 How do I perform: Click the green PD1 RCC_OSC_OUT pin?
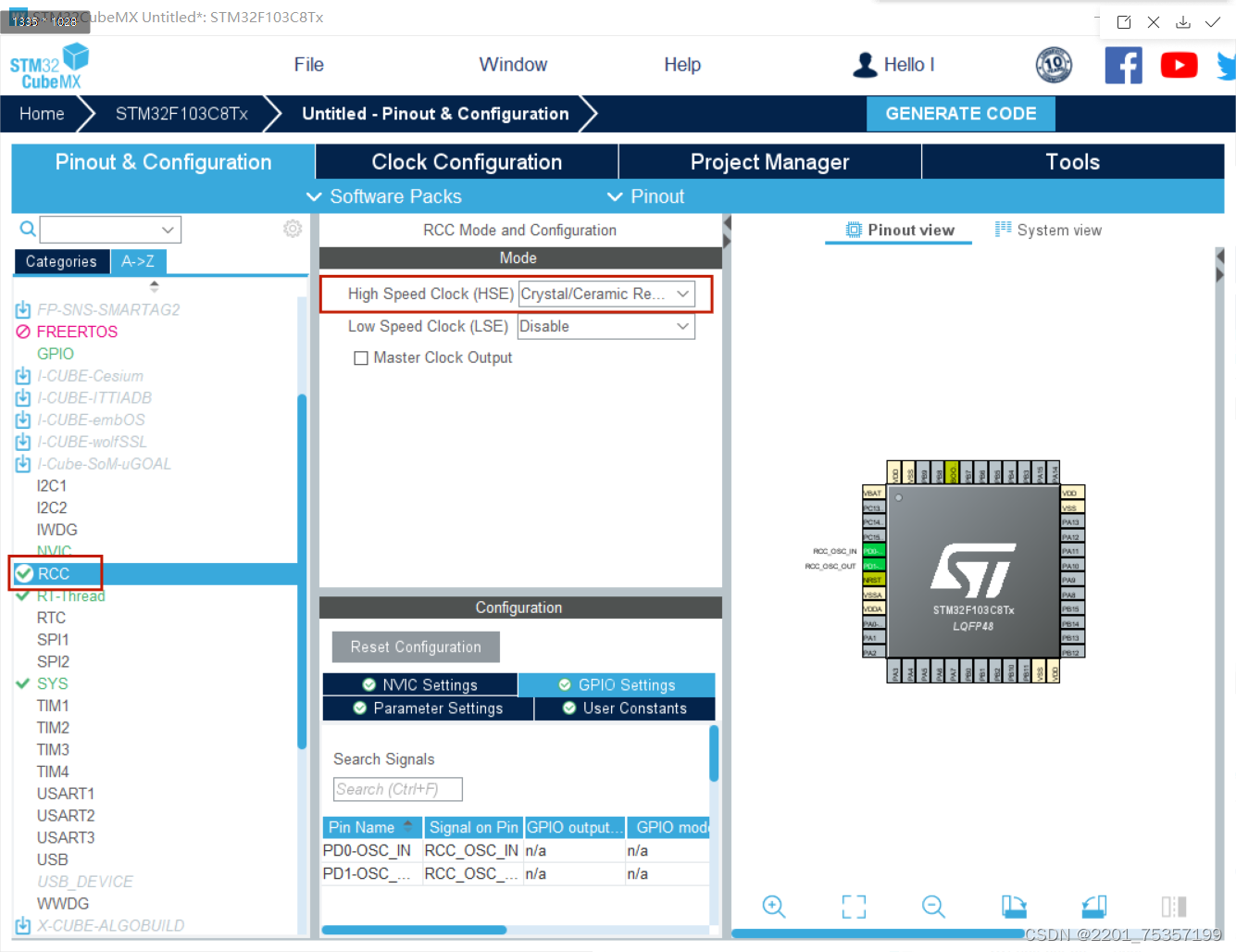pos(874,565)
